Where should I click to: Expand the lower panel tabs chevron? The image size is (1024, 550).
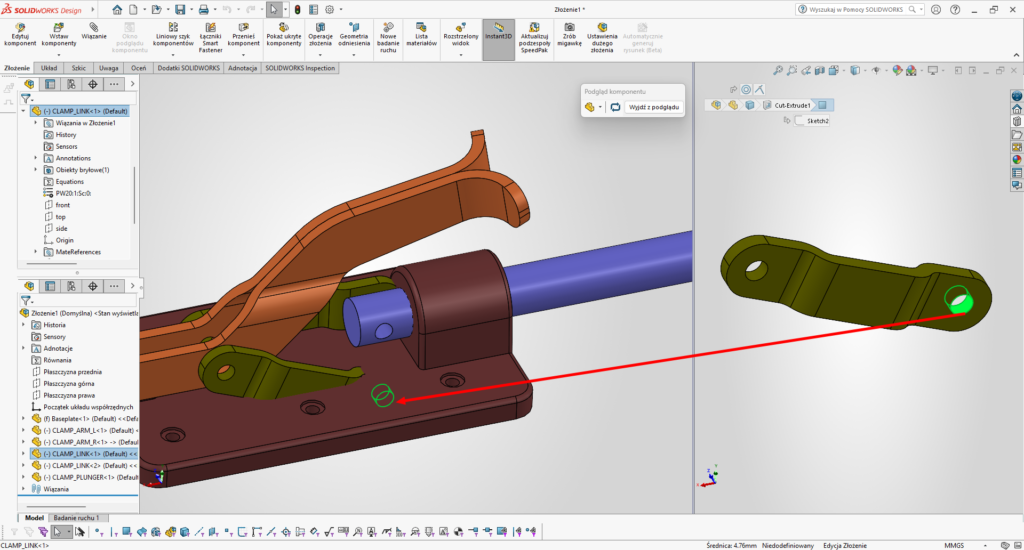pos(133,286)
